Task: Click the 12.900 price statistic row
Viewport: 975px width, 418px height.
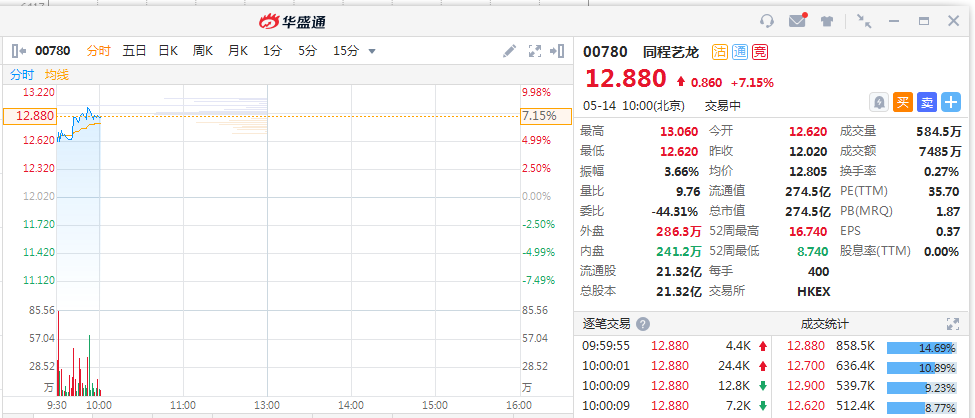Action: tap(871, 386)
